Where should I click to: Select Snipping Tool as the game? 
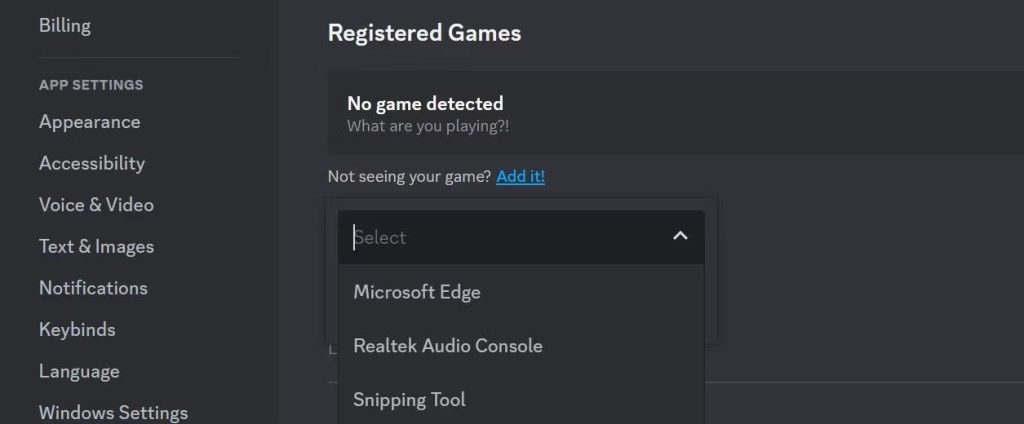tap(409, 400)
